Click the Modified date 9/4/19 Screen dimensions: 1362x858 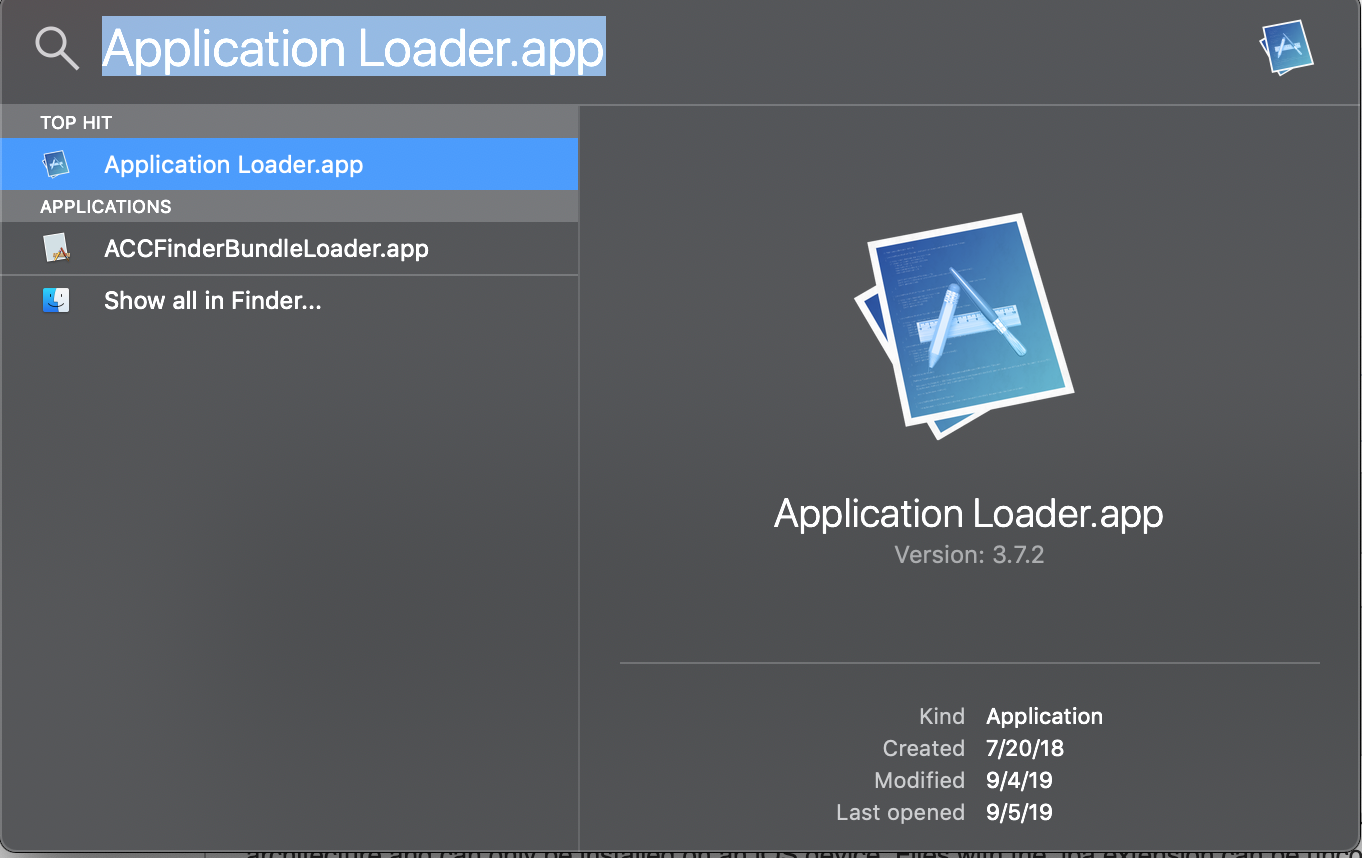pos(1019,780)
